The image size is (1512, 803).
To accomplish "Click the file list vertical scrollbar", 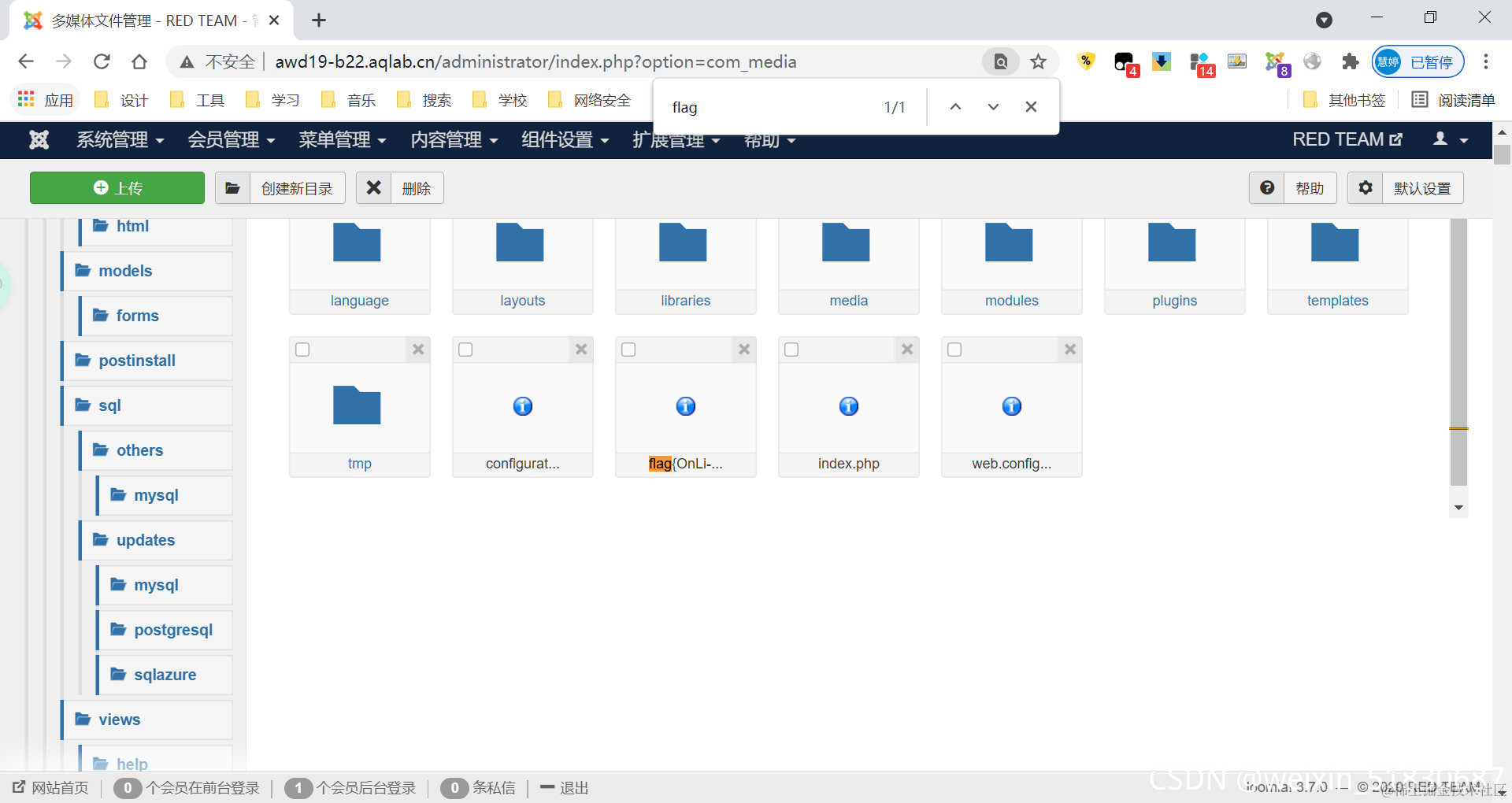I will click(1458, 353).
